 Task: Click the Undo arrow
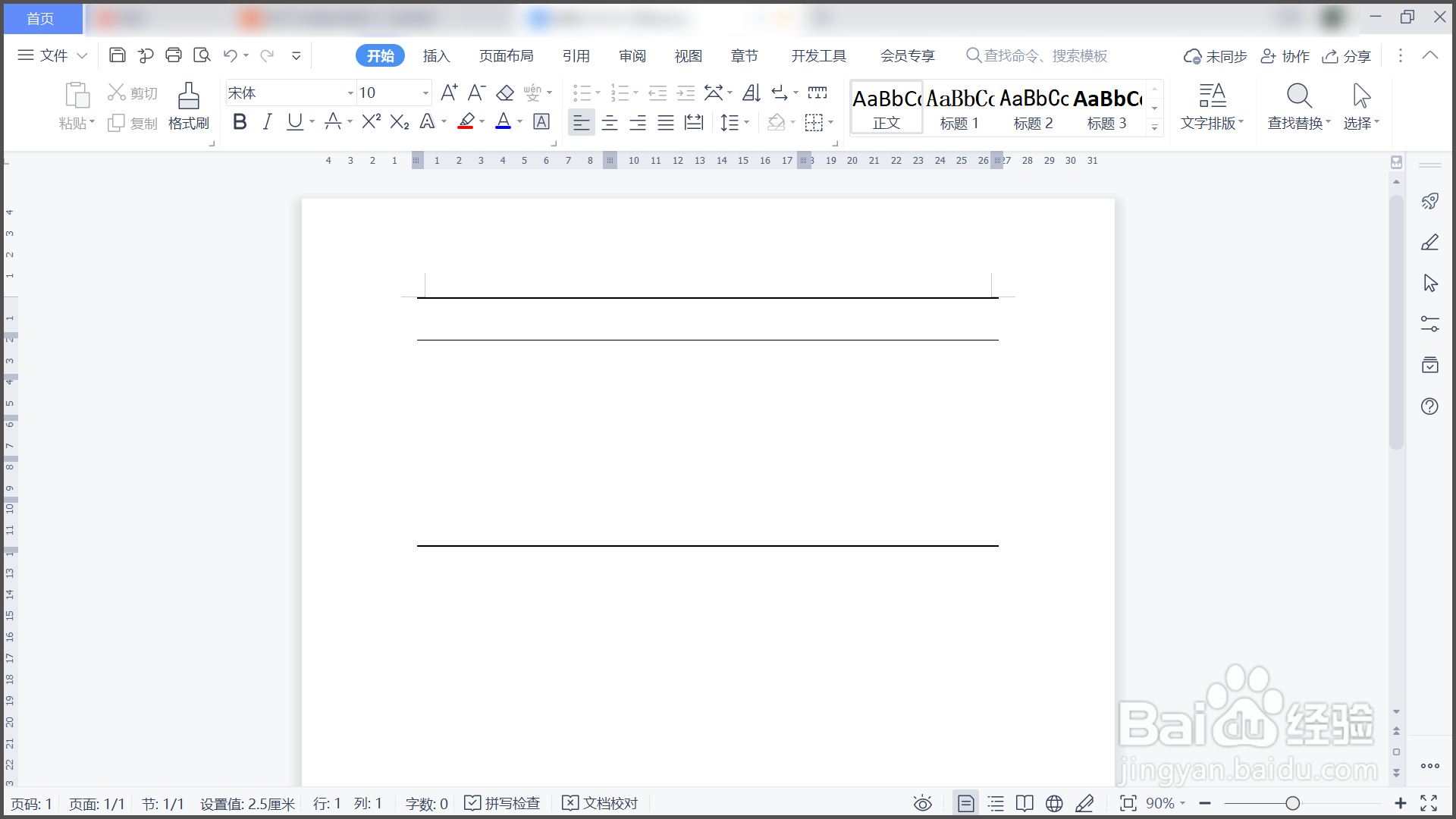click(x=231, y=55)
